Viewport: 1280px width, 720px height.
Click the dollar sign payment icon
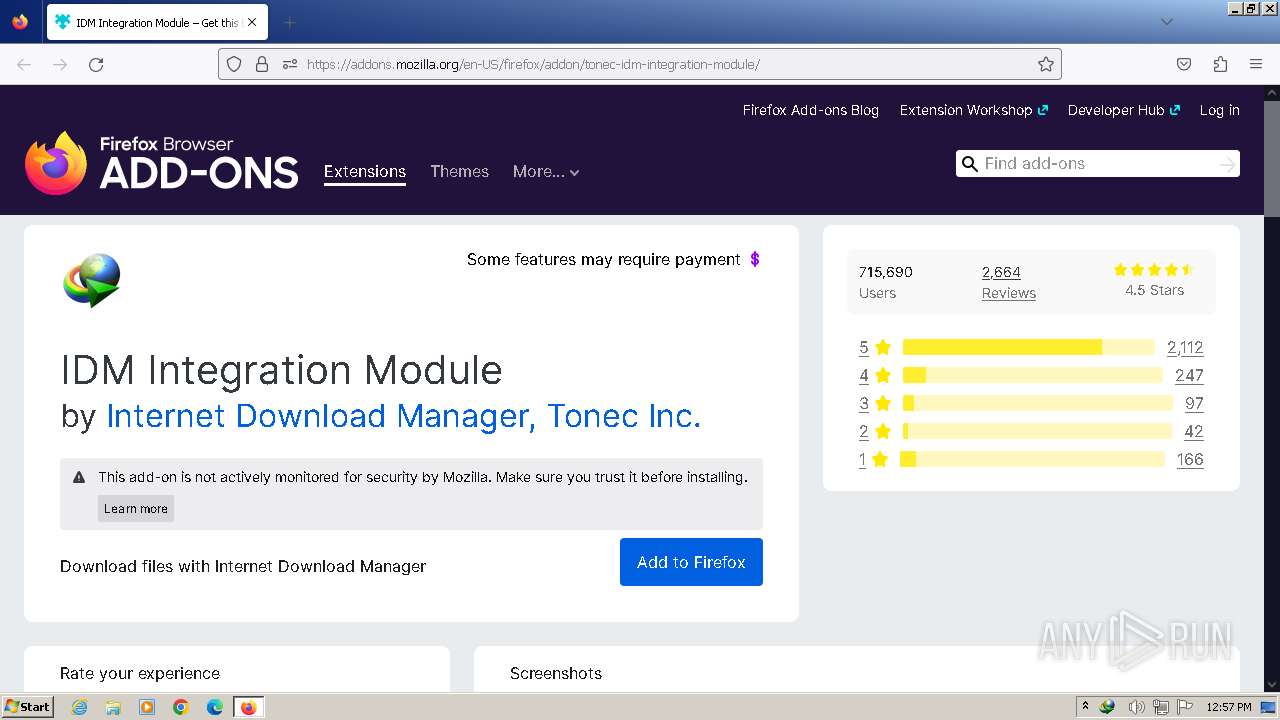point(755,259)
